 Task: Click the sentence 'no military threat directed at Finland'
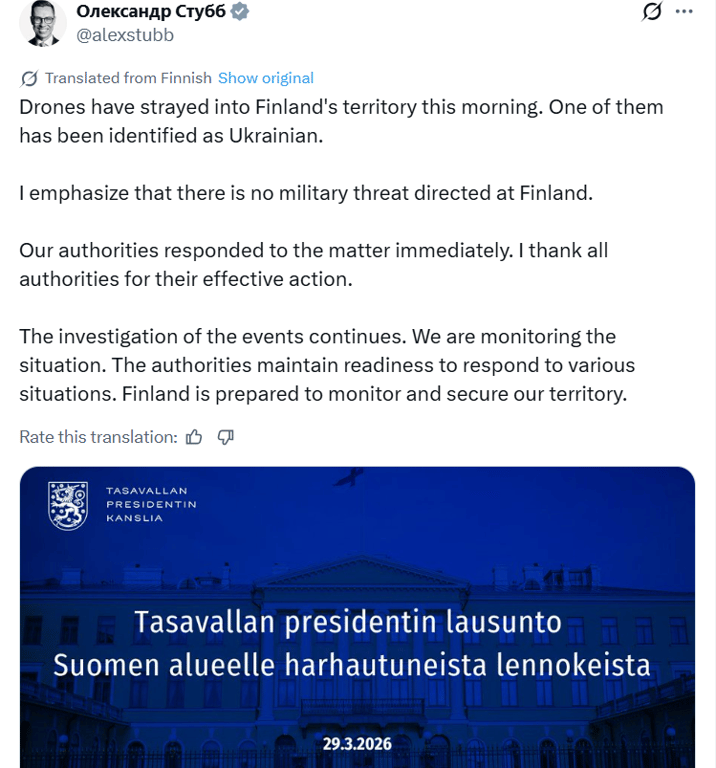tap(306, 193)
